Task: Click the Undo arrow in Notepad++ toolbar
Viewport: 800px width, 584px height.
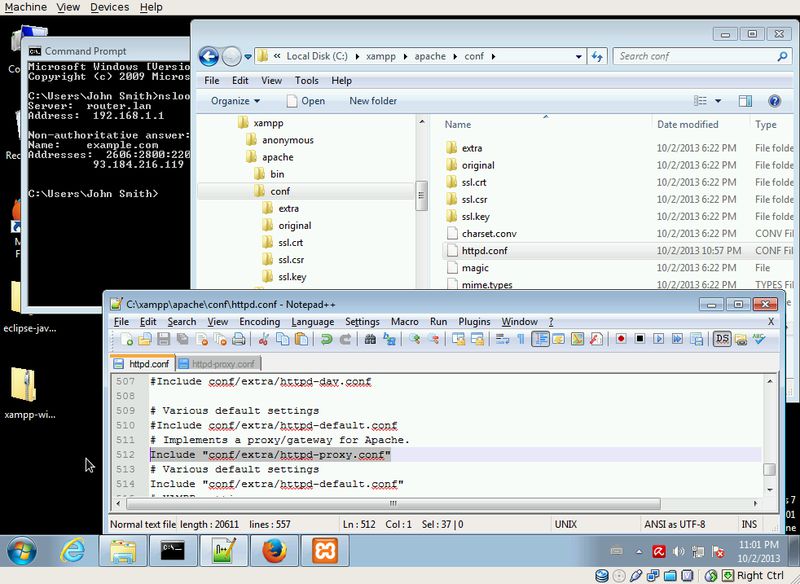Action: coord(326,340)
